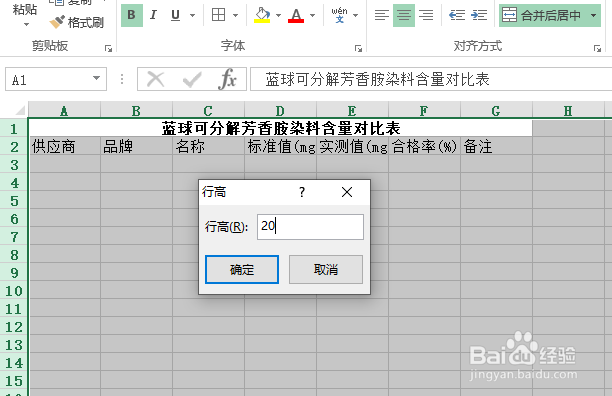
Task: Open 粘贴 paste options dropdown arrow
Action: [27, 25]
